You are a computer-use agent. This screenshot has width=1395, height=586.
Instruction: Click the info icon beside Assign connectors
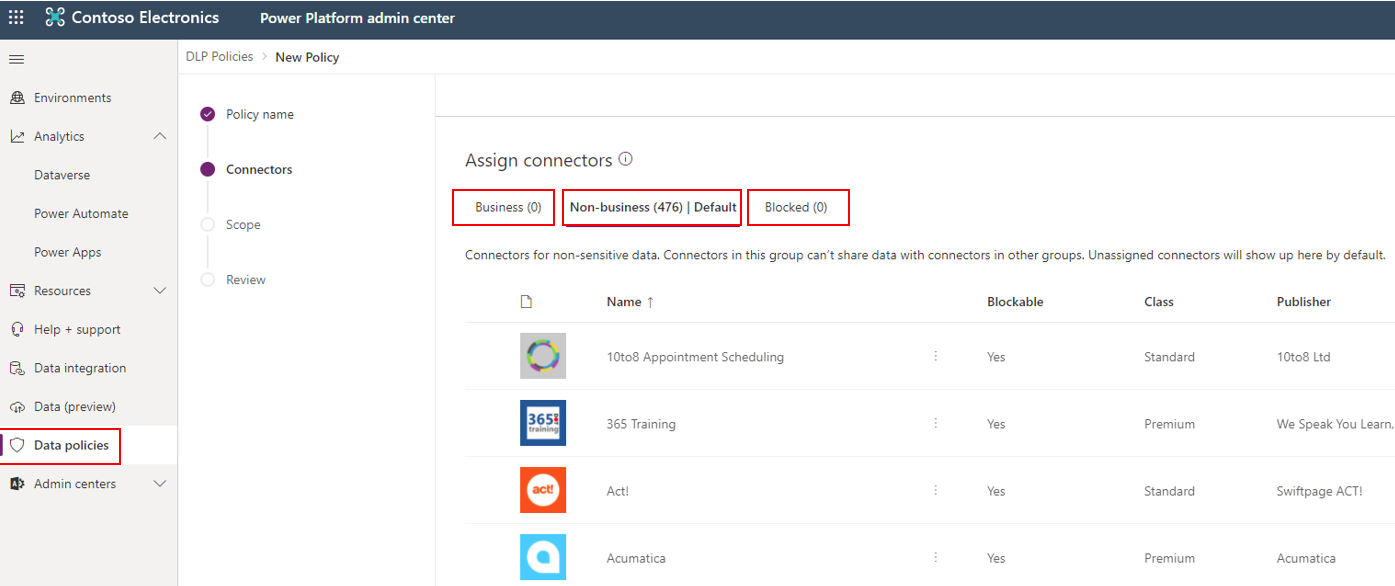click(626, 159)
